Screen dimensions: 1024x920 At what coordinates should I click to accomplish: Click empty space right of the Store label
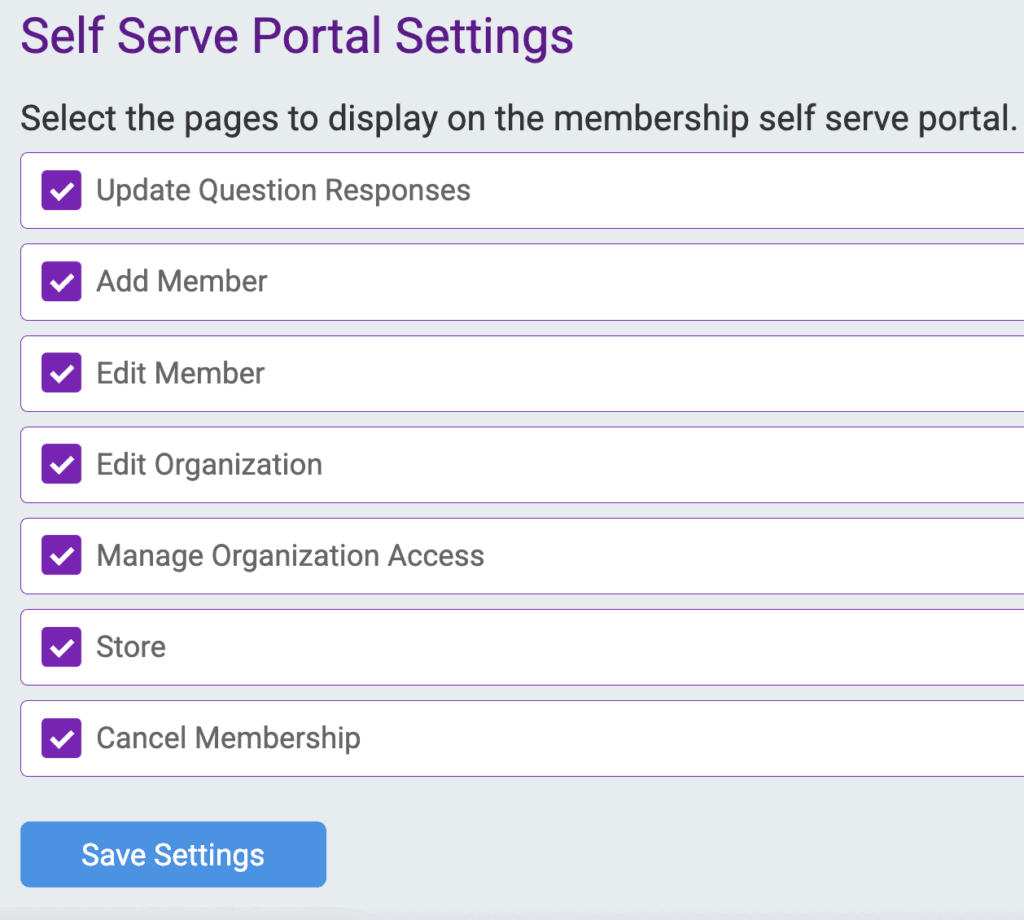[x=600, y=647]
